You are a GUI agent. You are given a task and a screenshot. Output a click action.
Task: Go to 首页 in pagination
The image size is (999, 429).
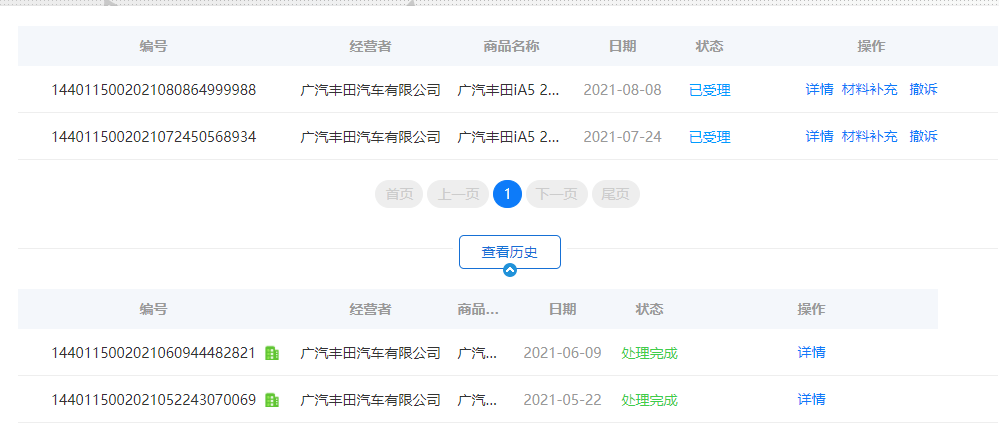(399, 194)
